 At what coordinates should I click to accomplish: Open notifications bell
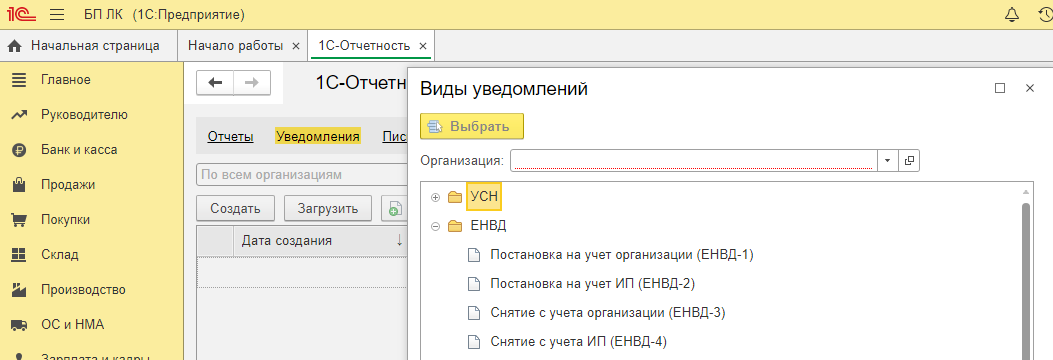tap(1011, 14)
